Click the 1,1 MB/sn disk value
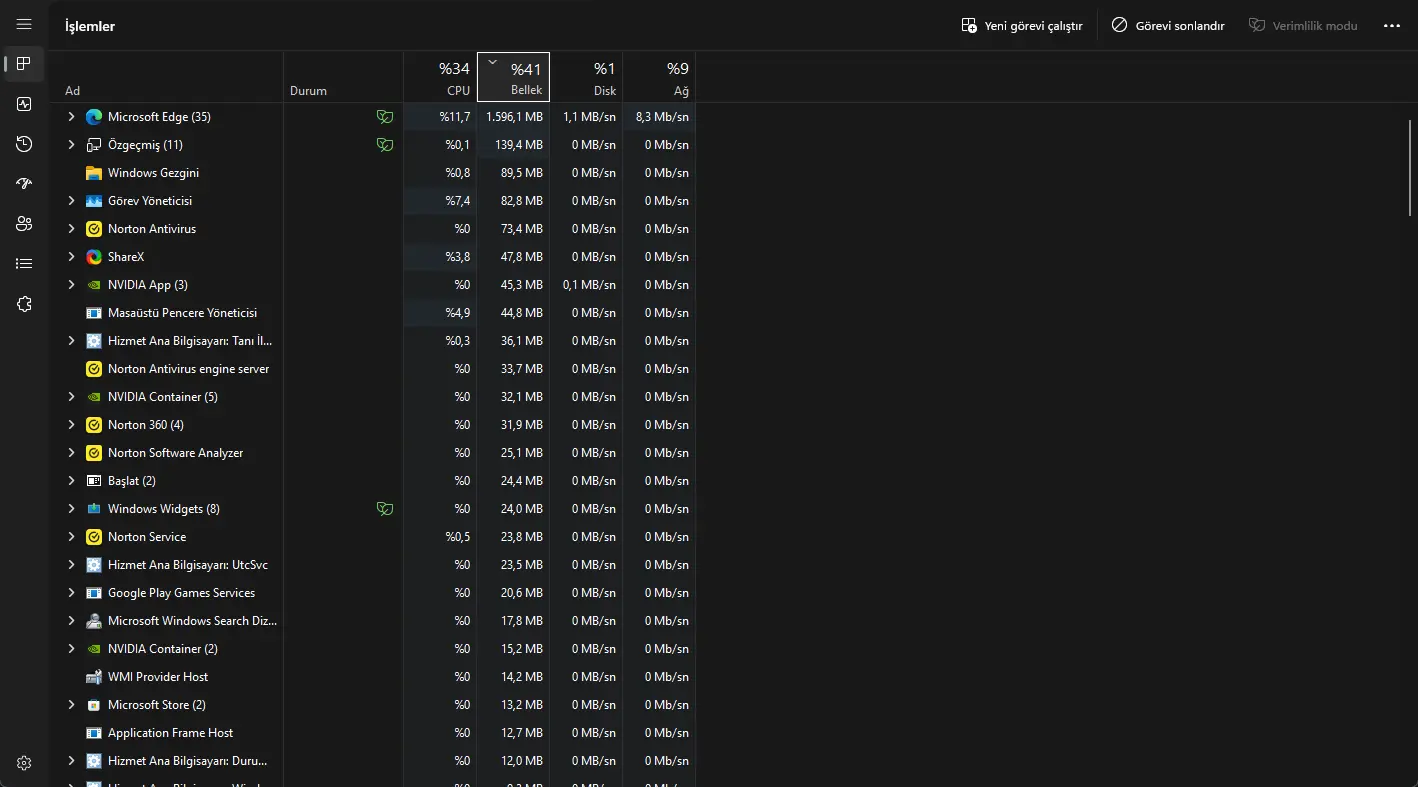1418x787 pixels. 589,117
